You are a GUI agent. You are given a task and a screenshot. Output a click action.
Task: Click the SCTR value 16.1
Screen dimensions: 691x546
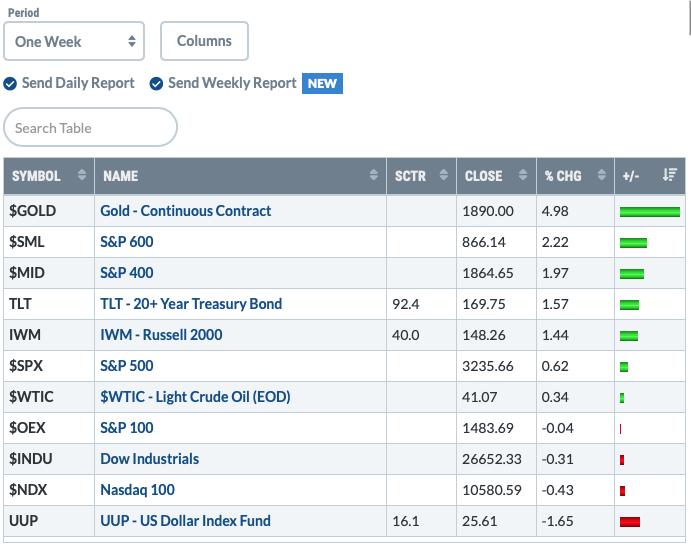click(405, 521)
